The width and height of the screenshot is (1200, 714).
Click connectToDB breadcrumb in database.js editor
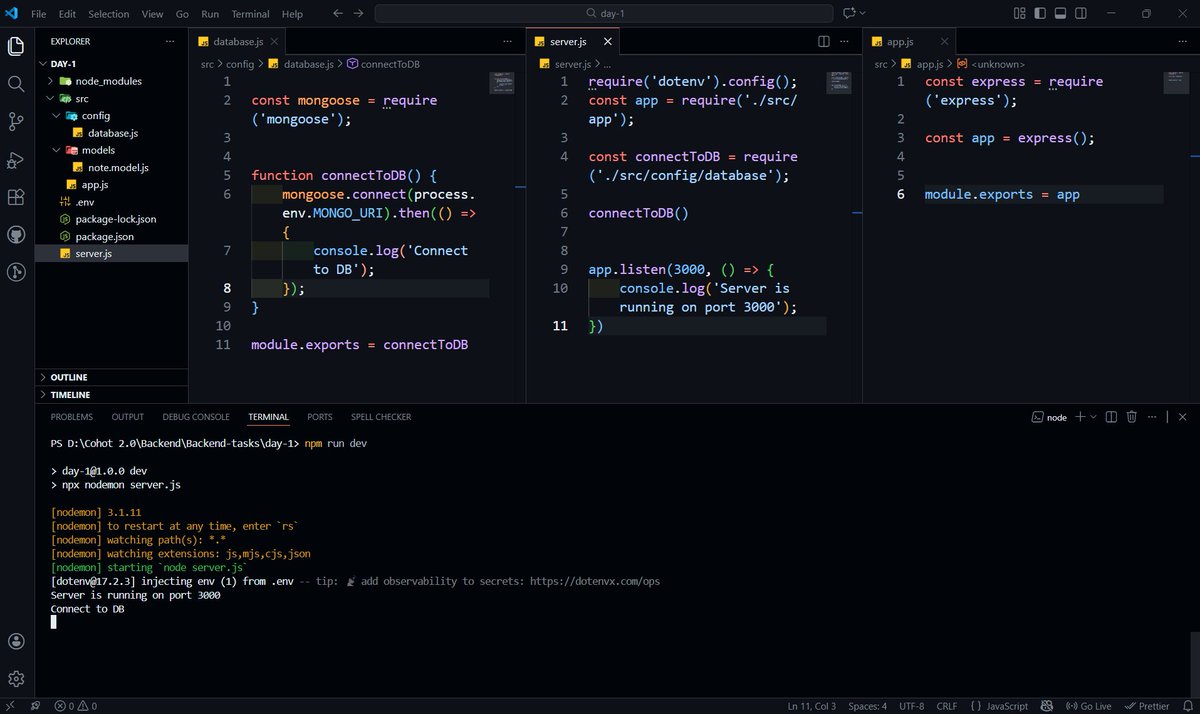(383, 64)
